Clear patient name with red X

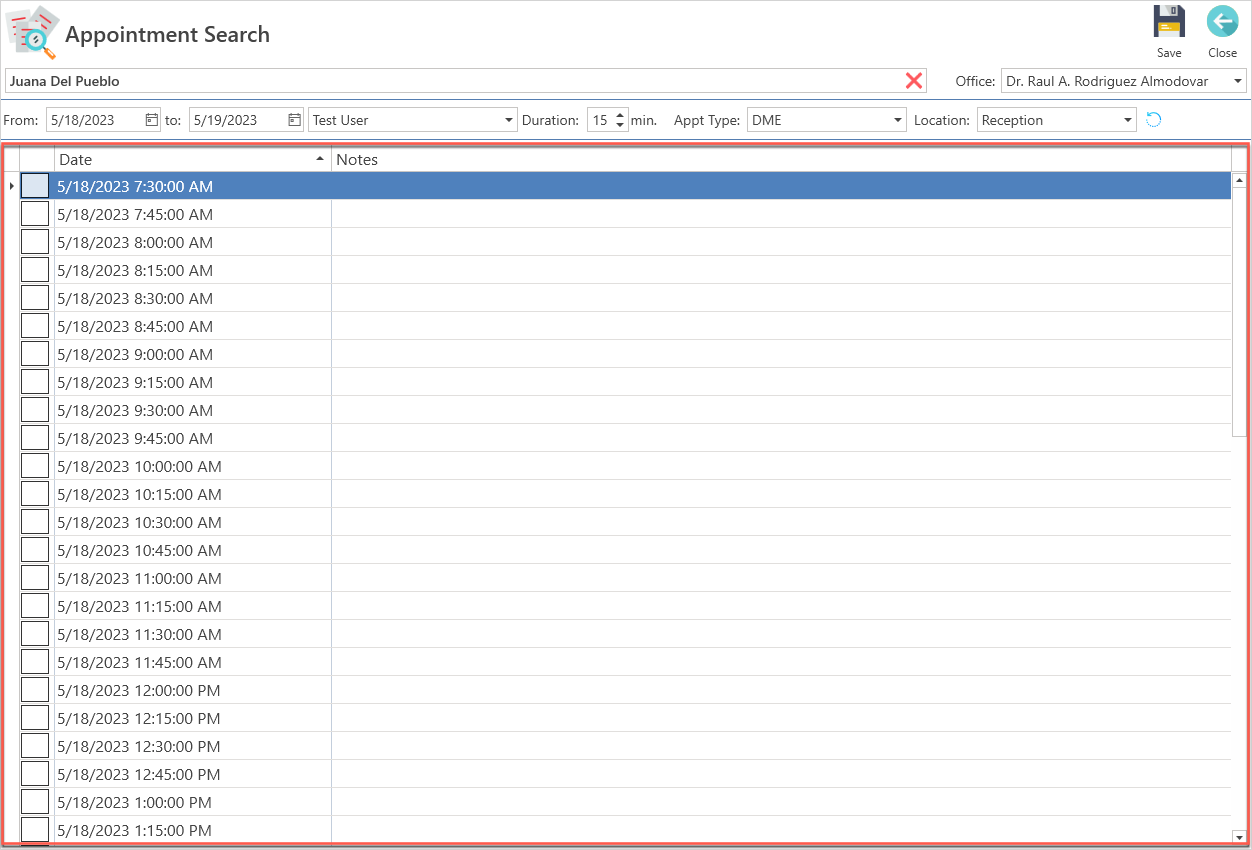pyautogui.click(x=914, y=81)
